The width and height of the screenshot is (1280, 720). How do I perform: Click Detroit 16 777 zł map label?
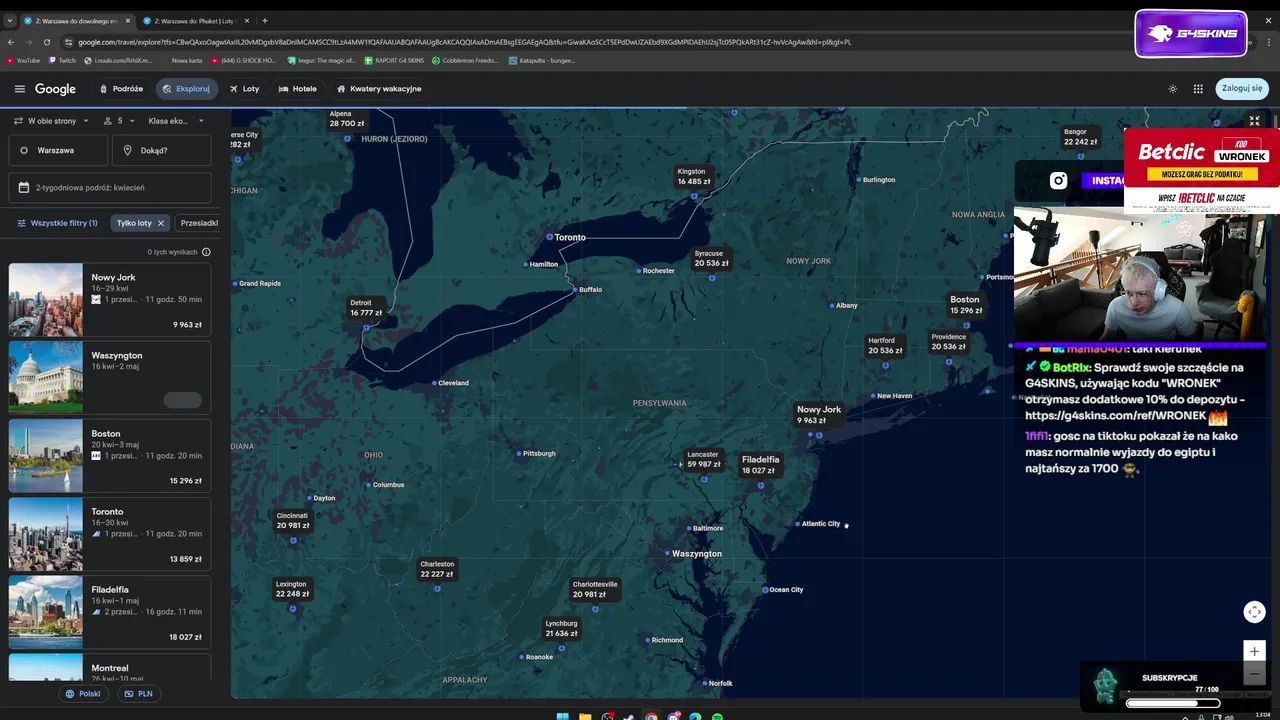(x=365, y=308)
